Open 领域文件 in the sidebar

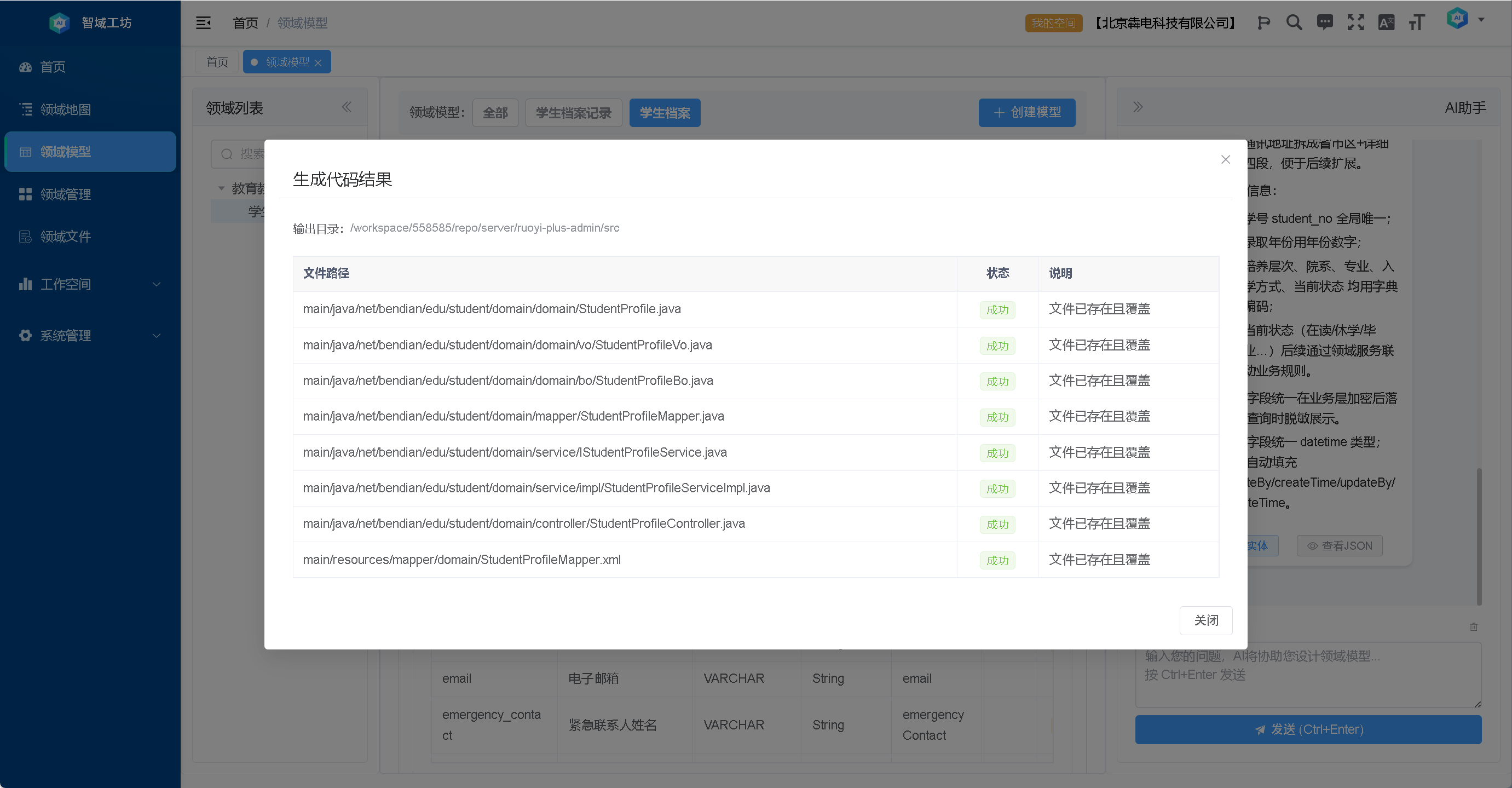pyautogui.click(x=66, y=237)
